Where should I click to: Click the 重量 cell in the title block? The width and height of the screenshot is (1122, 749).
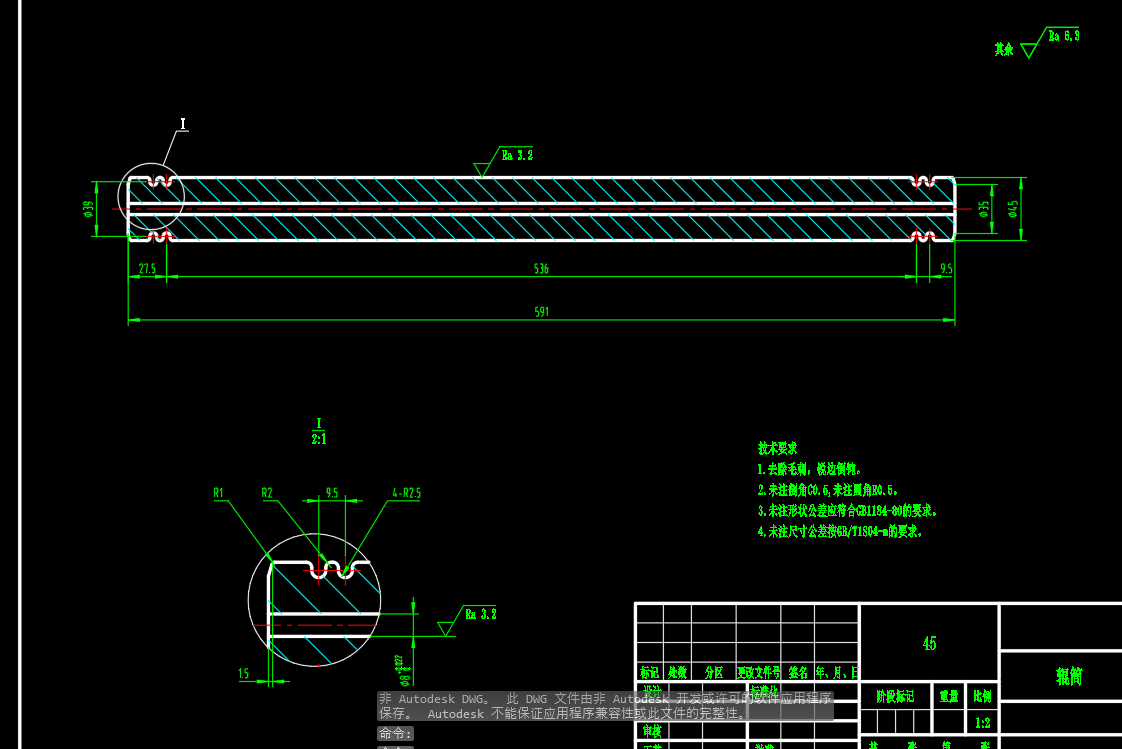[949, 696]
